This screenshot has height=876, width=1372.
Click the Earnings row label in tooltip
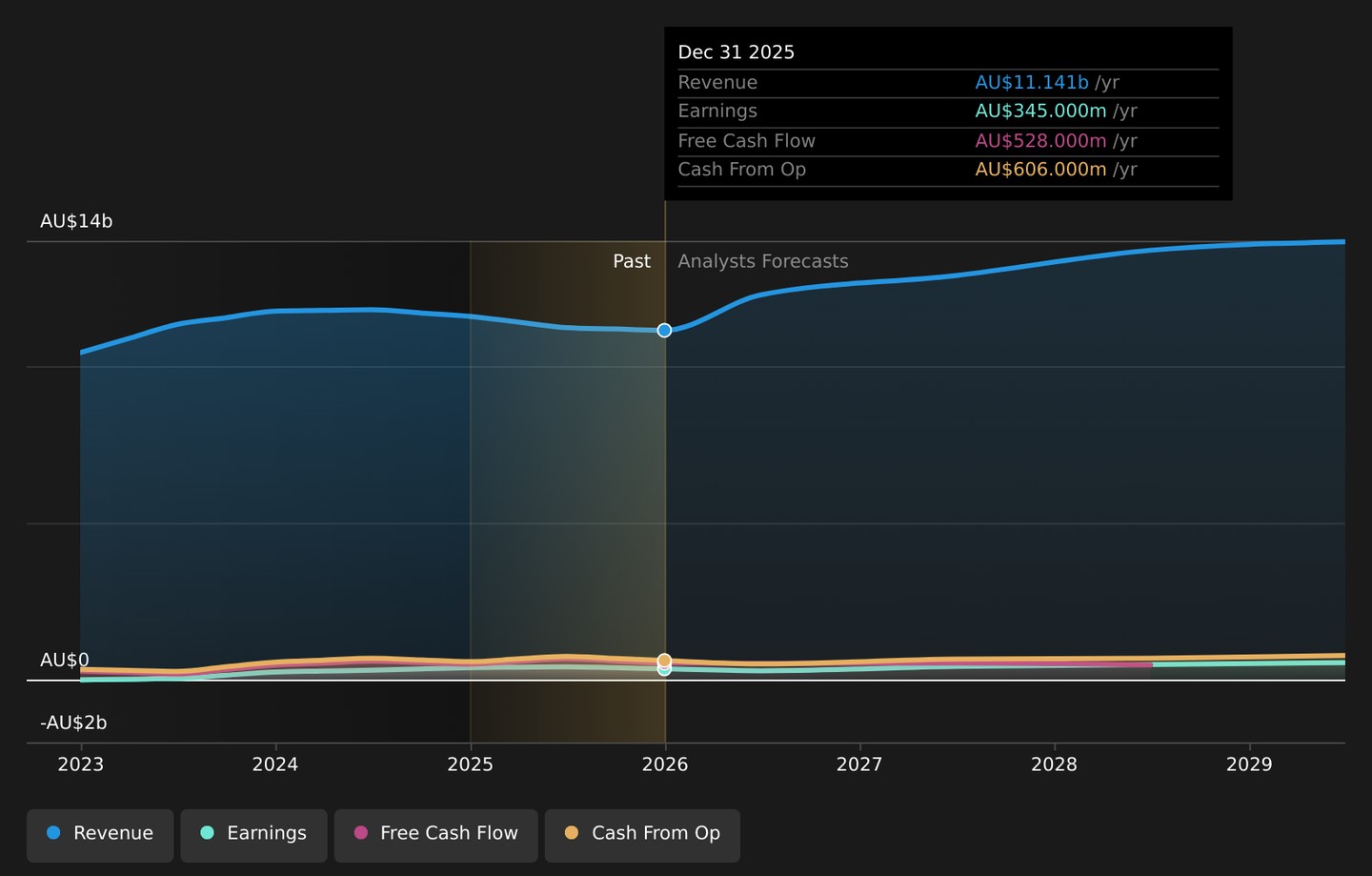[717, 112]
